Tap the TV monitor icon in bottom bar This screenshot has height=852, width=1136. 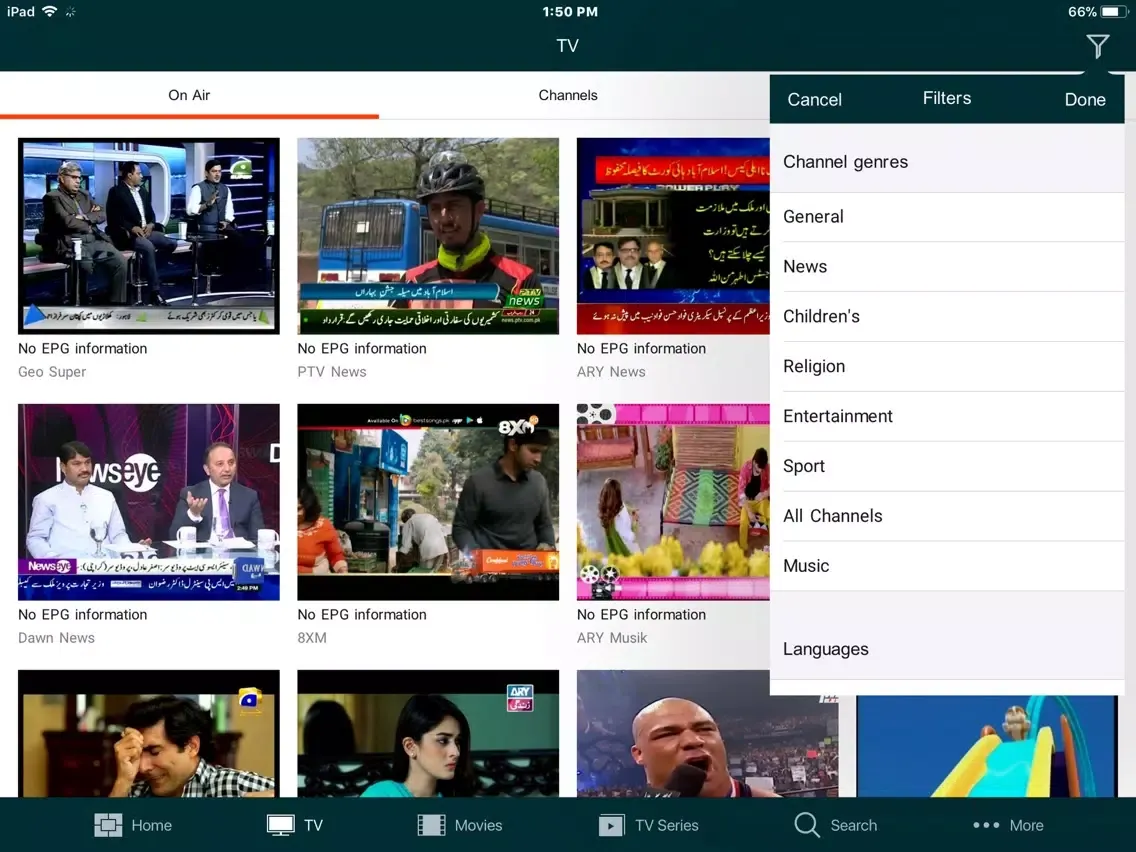[x=280, y=824]
